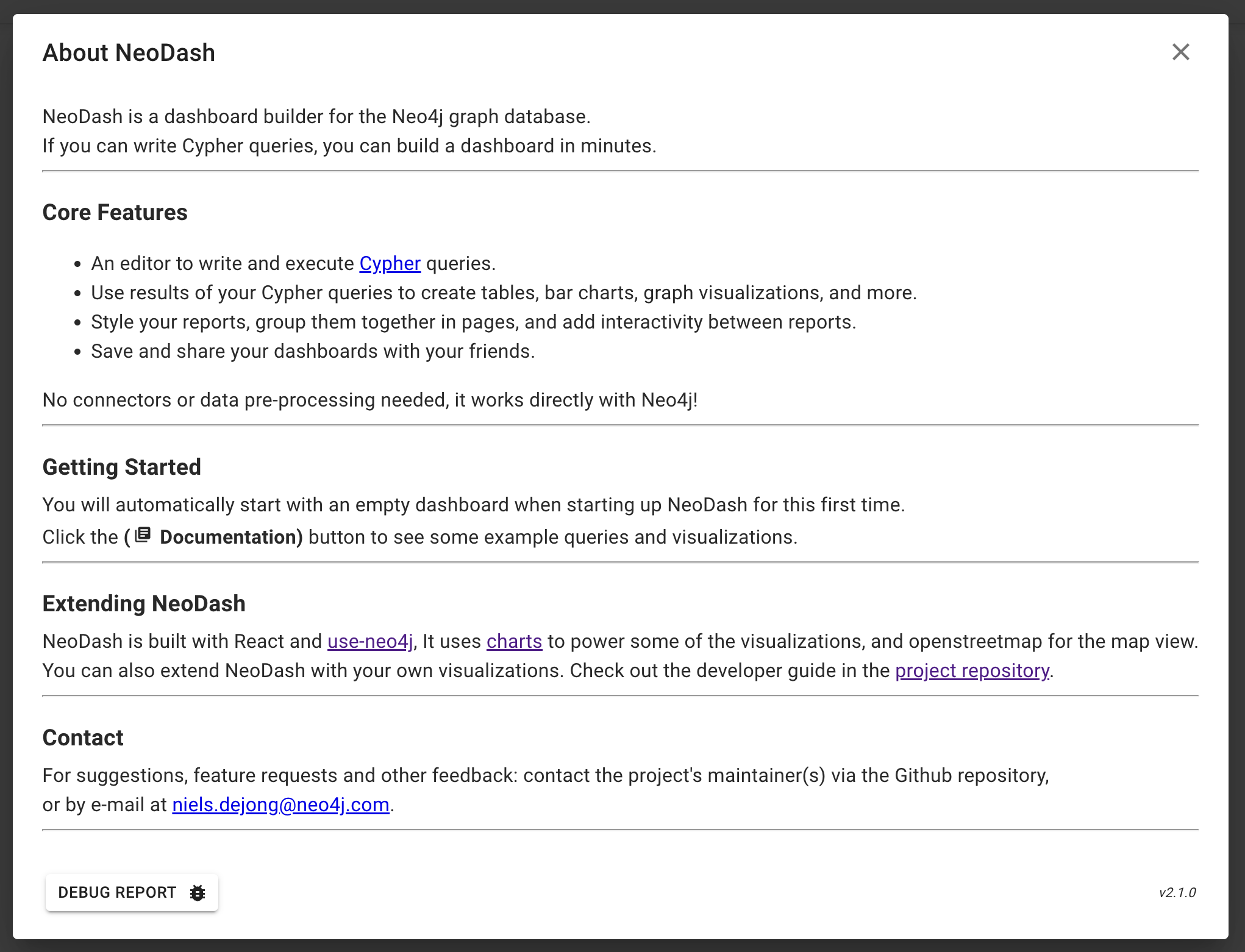The image size is (1245, 952).
Task: Click the bug icon on Debug Report
Action: pos(197,893)
